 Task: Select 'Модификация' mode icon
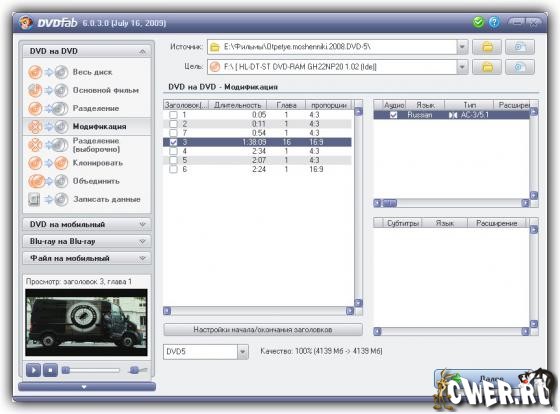tap(48, 126)
